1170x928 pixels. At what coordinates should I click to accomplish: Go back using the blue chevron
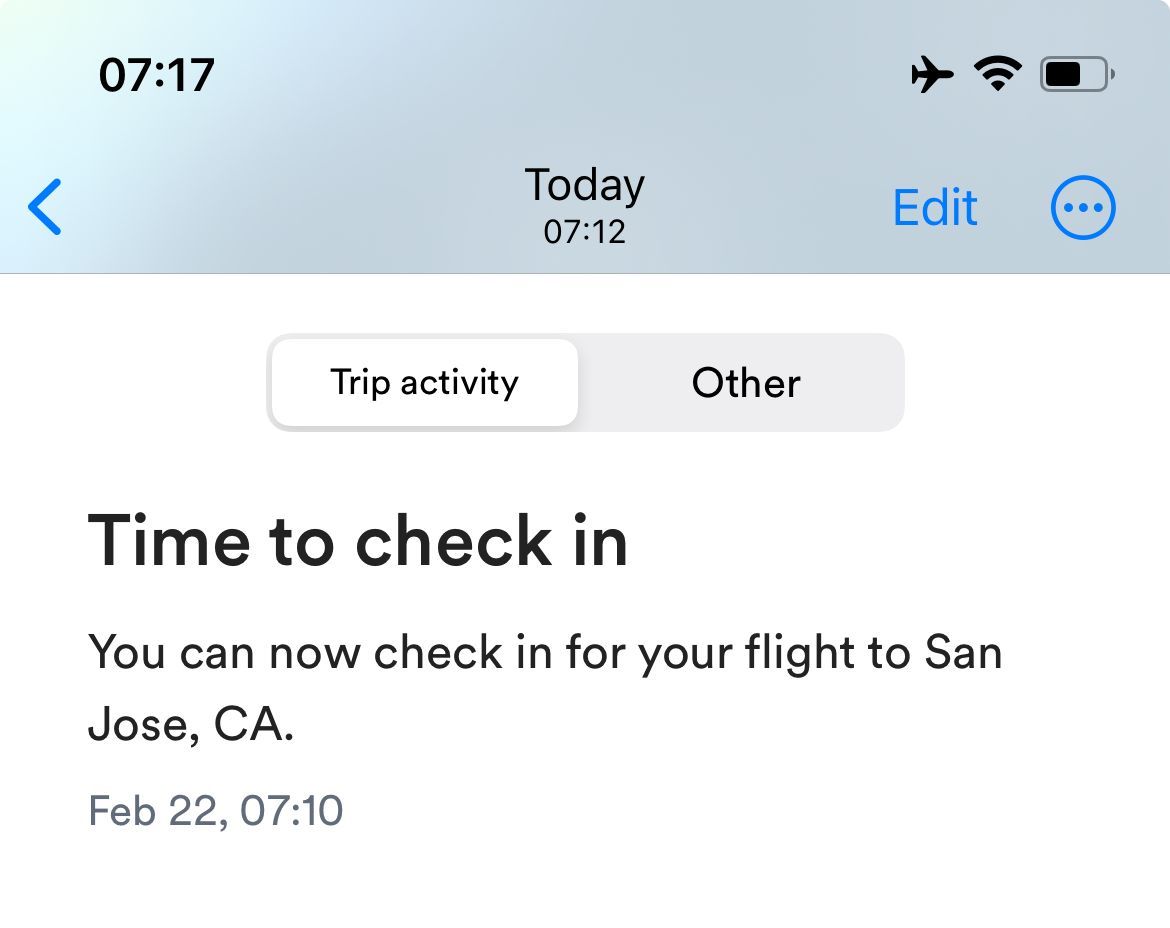click(45, 207)
